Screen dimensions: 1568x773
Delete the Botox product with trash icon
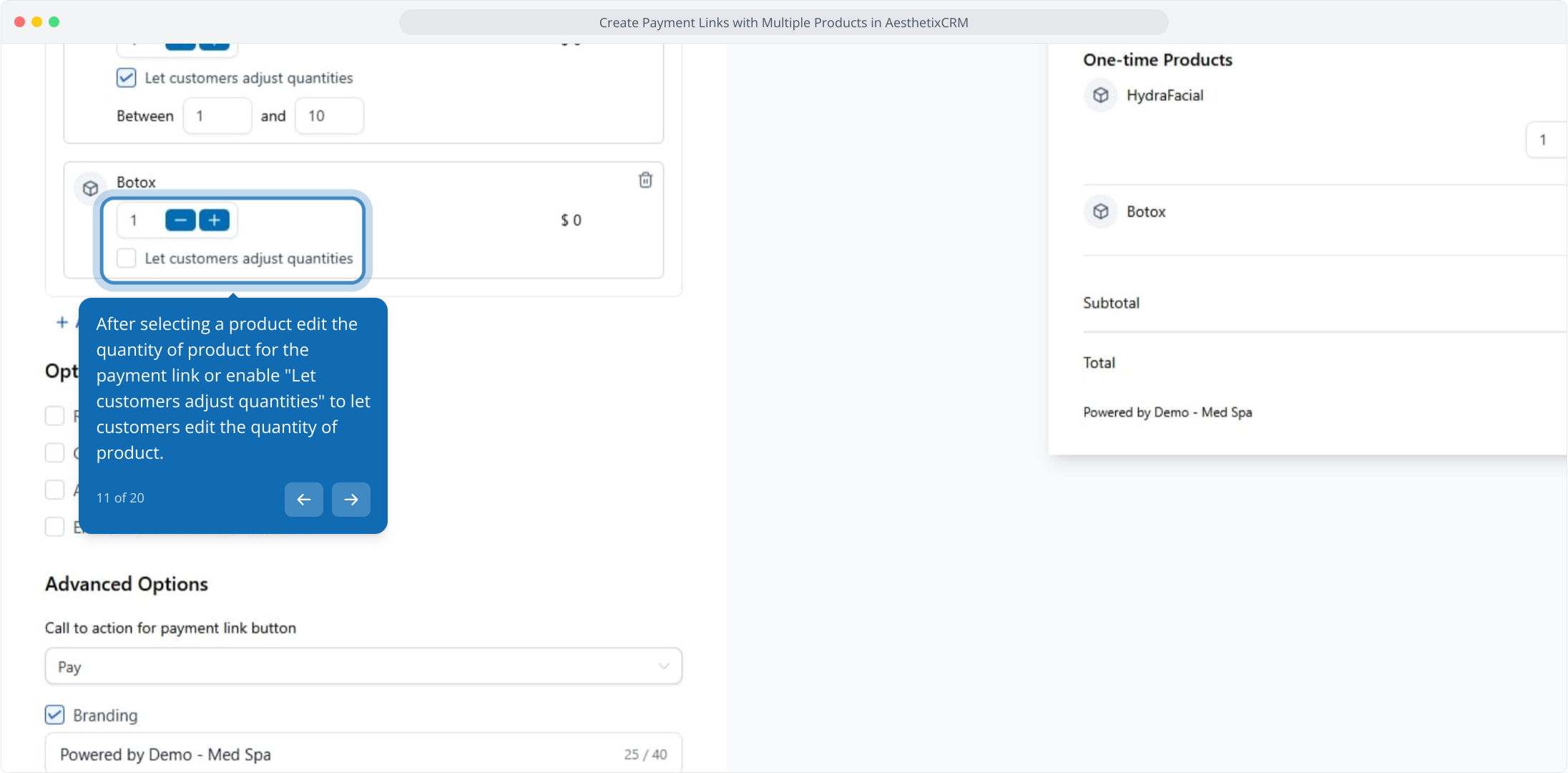pyautogui.click(x=645, y=180)
